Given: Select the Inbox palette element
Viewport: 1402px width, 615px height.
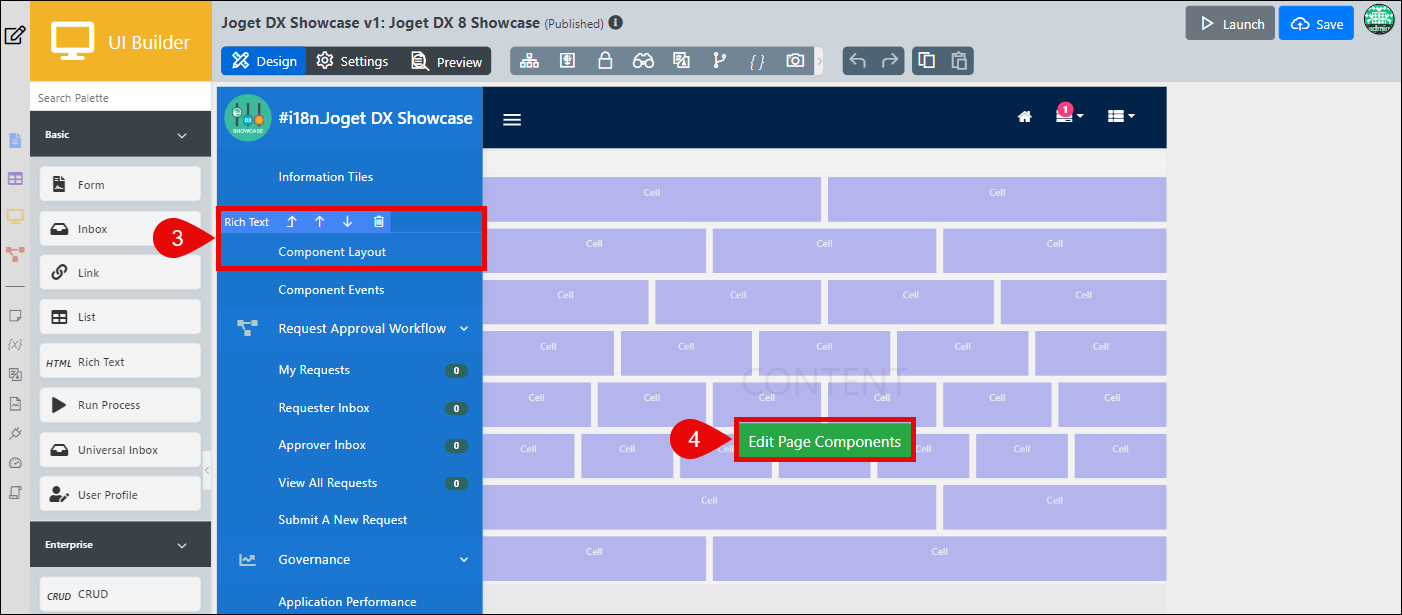Looking at the screenshot, I should [x=120, y=229].
